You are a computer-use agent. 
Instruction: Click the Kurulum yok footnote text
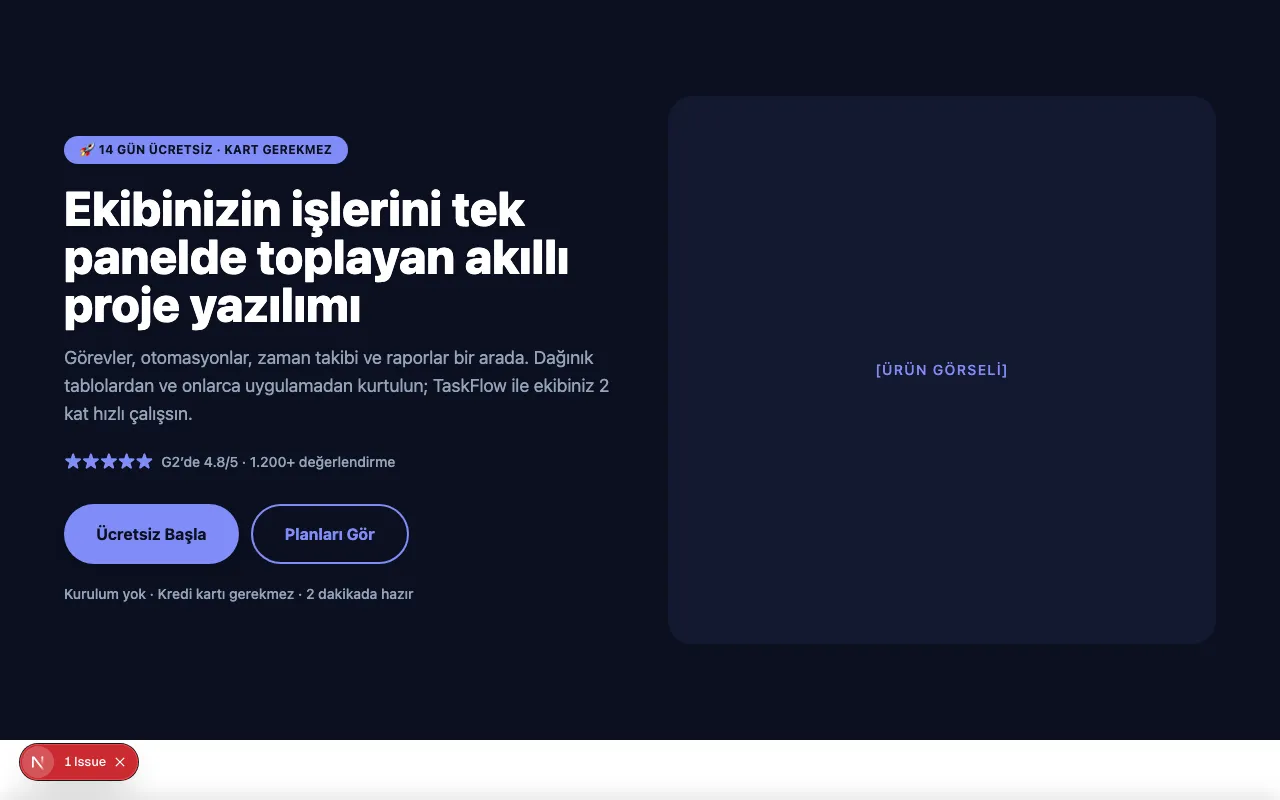(x=239, y=594)
